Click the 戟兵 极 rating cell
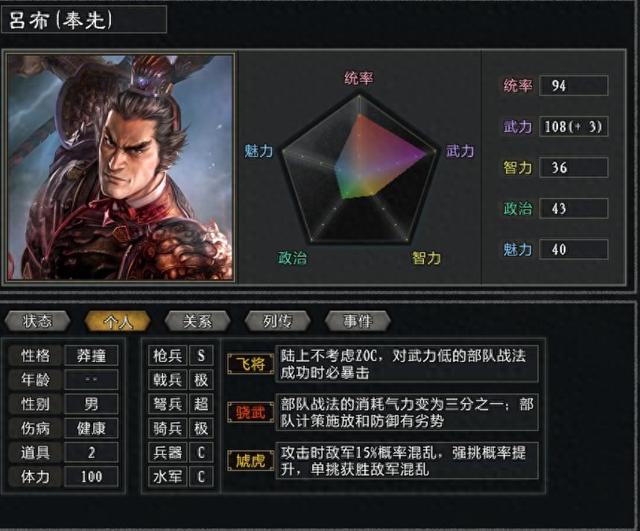Image resolution: width=640 pixels, height=531 pixels. click(201, 380)
